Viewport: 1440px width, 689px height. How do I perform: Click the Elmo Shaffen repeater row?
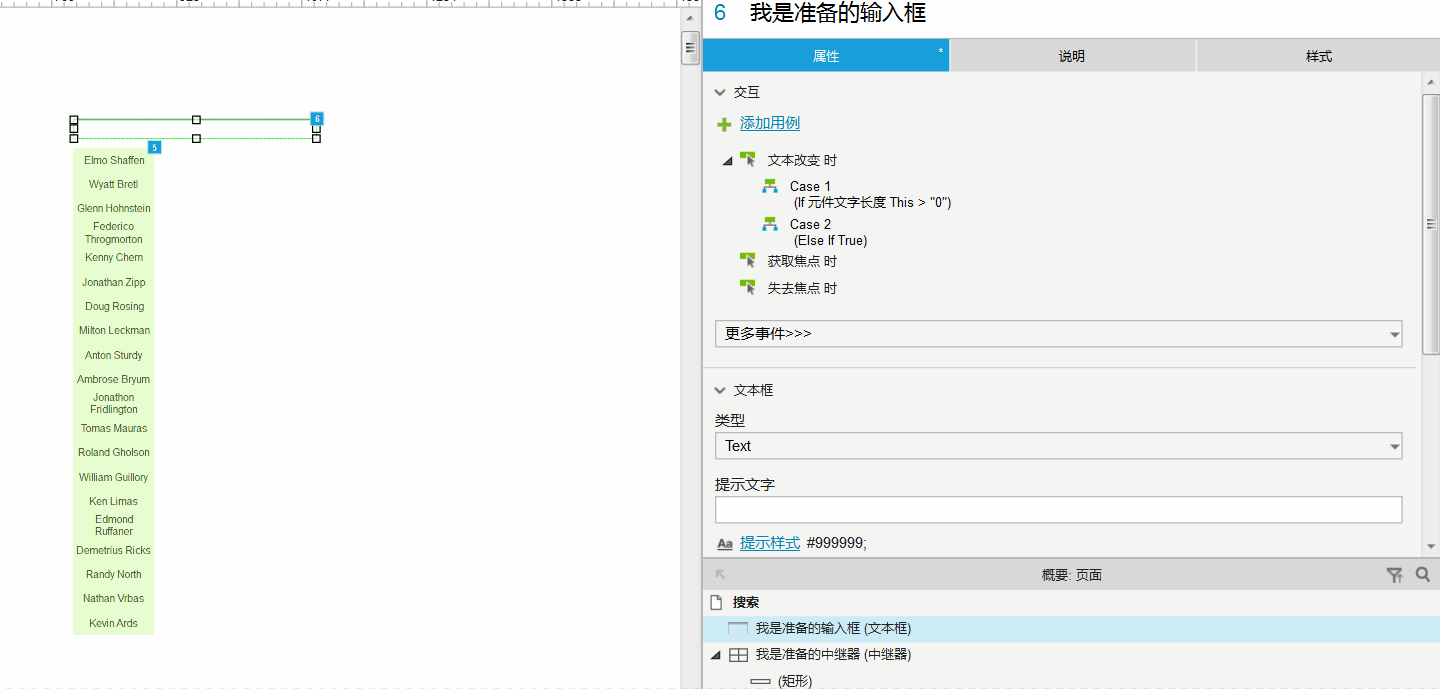click(x=114, y=160)
